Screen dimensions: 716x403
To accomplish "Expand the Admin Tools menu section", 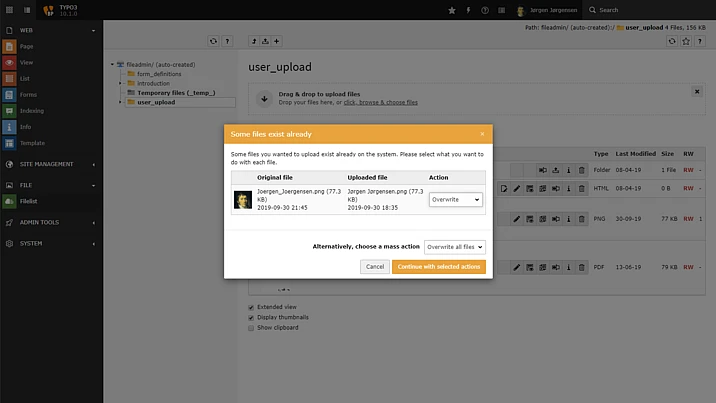I will tap(50, 222).
